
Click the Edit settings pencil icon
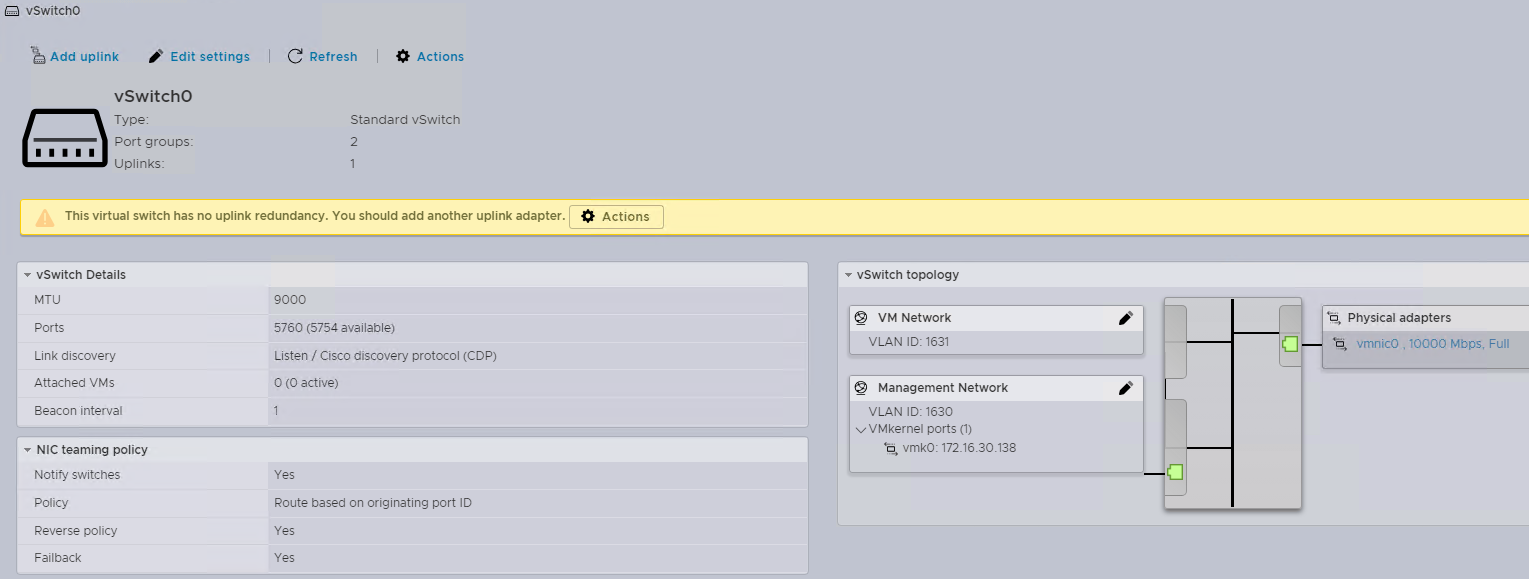tap(156, 57)
